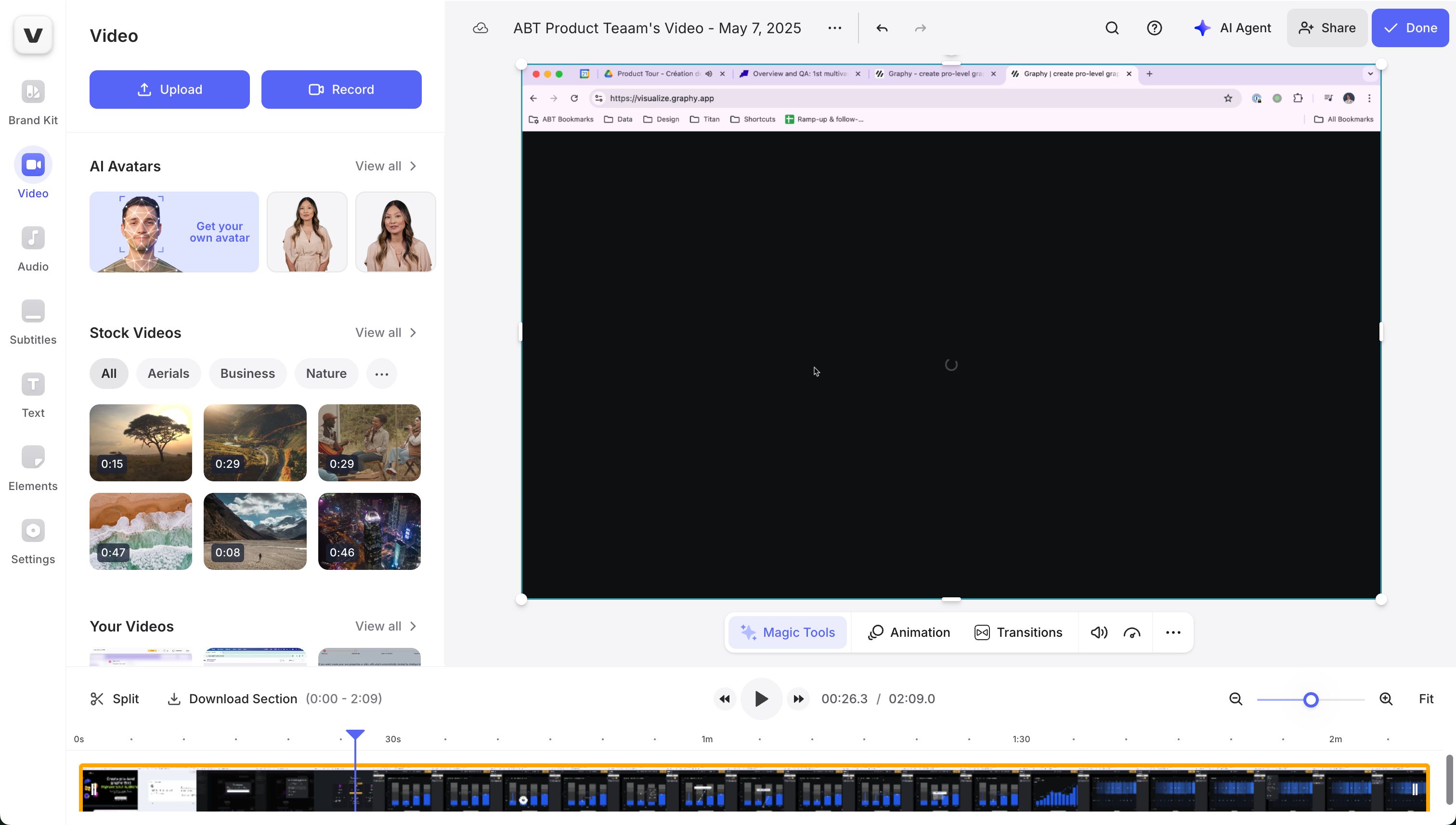The height and width of the screenshot is (825, 1456).
Task: Expand View all for AI Avatars
Action: click(x=386, y=166)
